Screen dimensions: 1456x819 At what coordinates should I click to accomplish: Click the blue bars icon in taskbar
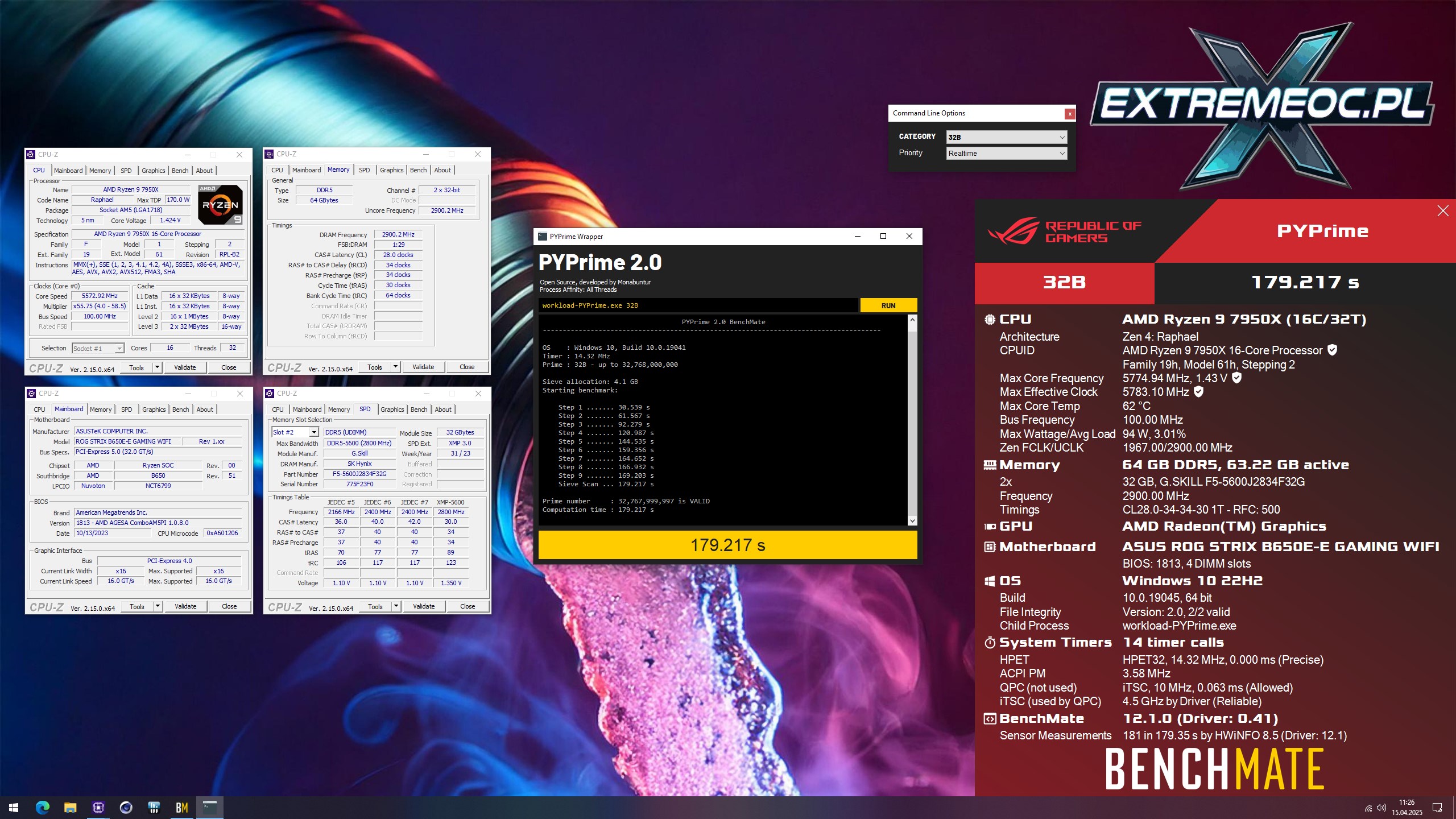pos(154,808)
